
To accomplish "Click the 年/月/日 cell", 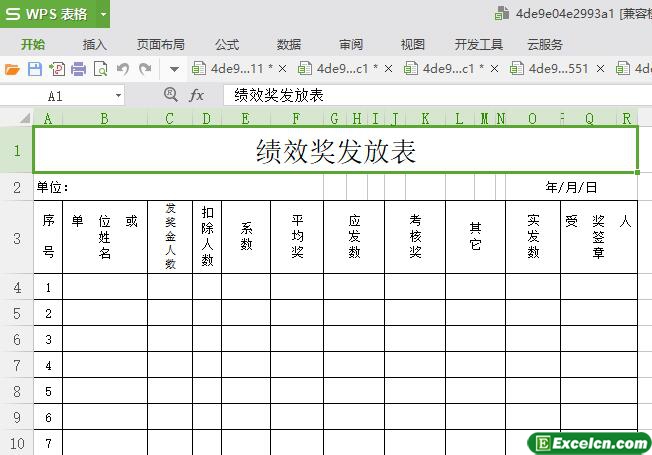I will click(x=571, y=187).
